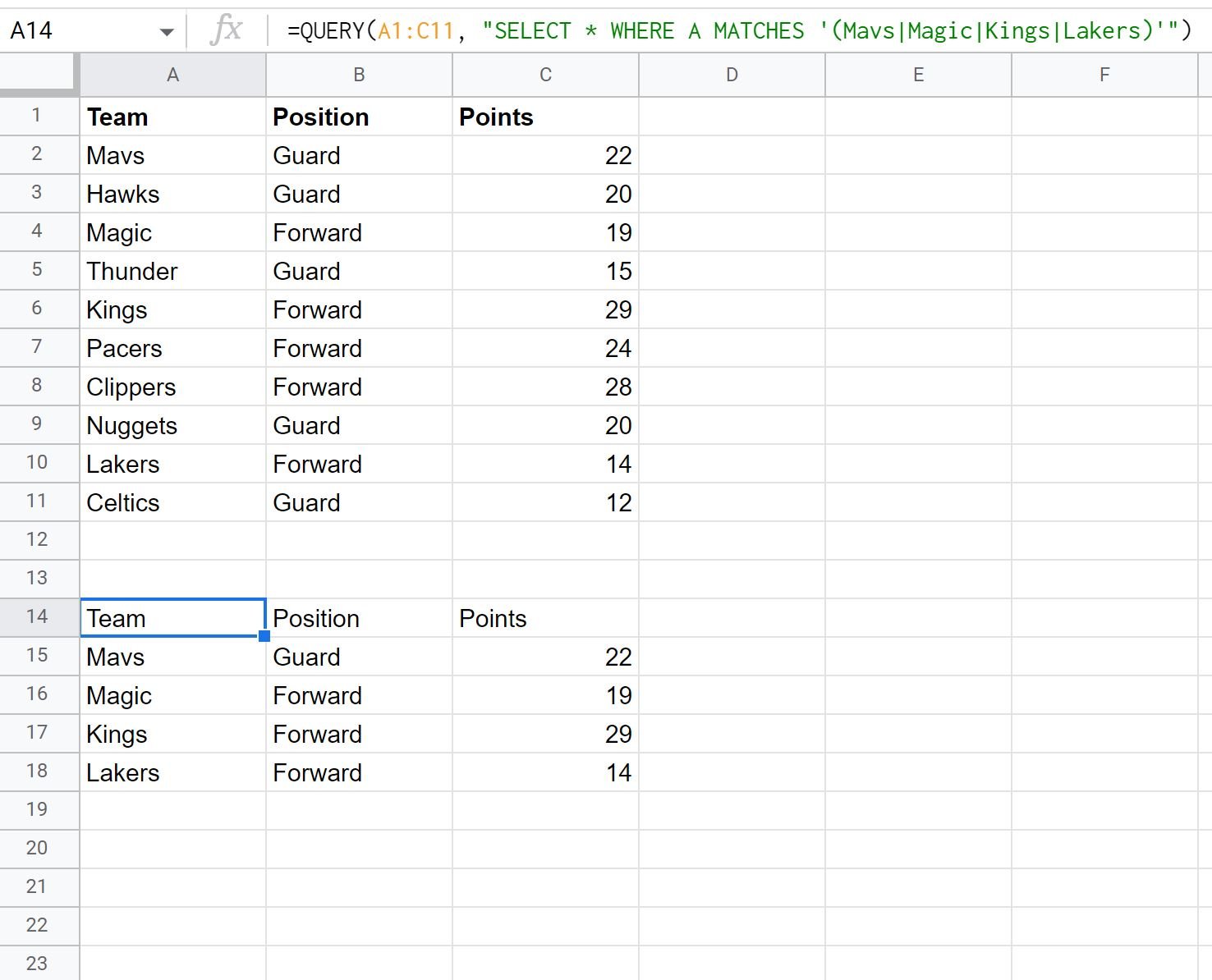Open the Name box dropdown arrow
The image size is (1212, 980).
click(167, 32)
